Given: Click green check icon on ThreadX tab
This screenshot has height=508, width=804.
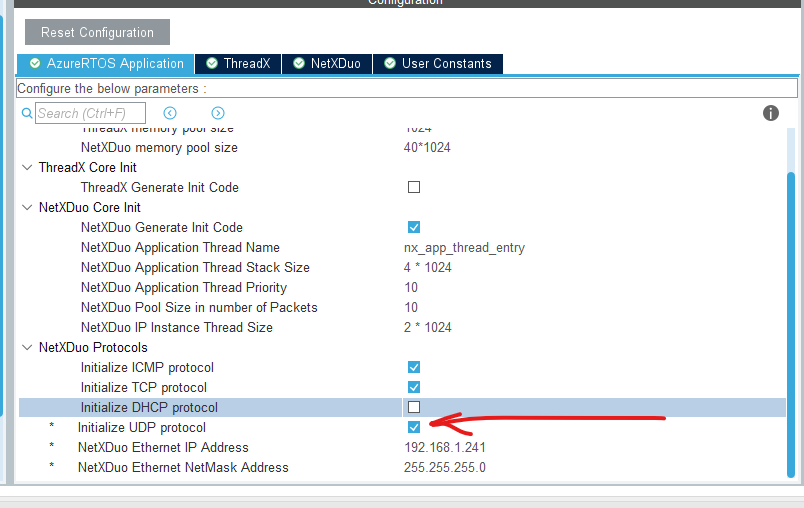Looking at the screenshot, I should tap(212, 63).
